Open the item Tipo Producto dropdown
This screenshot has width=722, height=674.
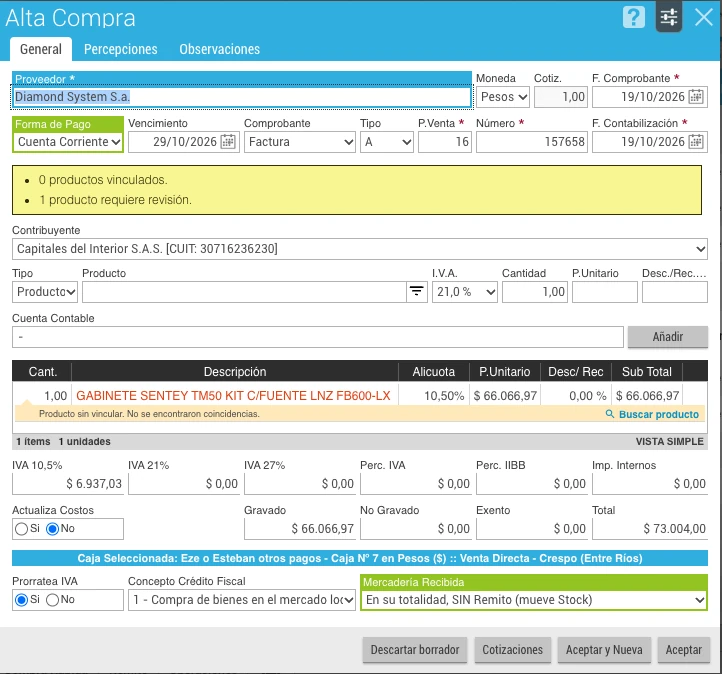point(45,292)
